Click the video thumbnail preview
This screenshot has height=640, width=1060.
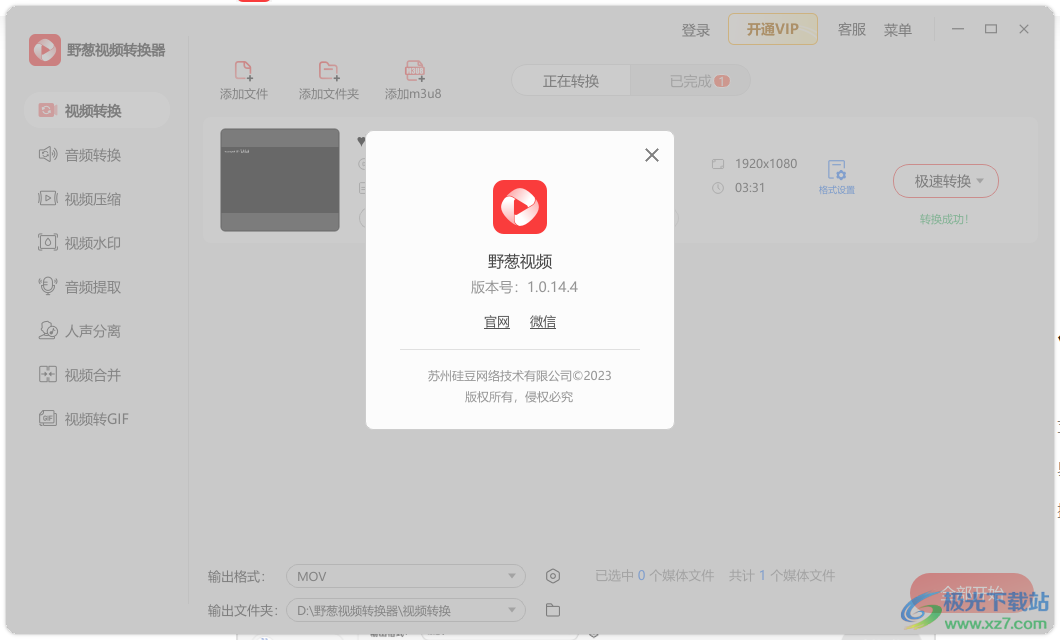click(x=280, y=180)
